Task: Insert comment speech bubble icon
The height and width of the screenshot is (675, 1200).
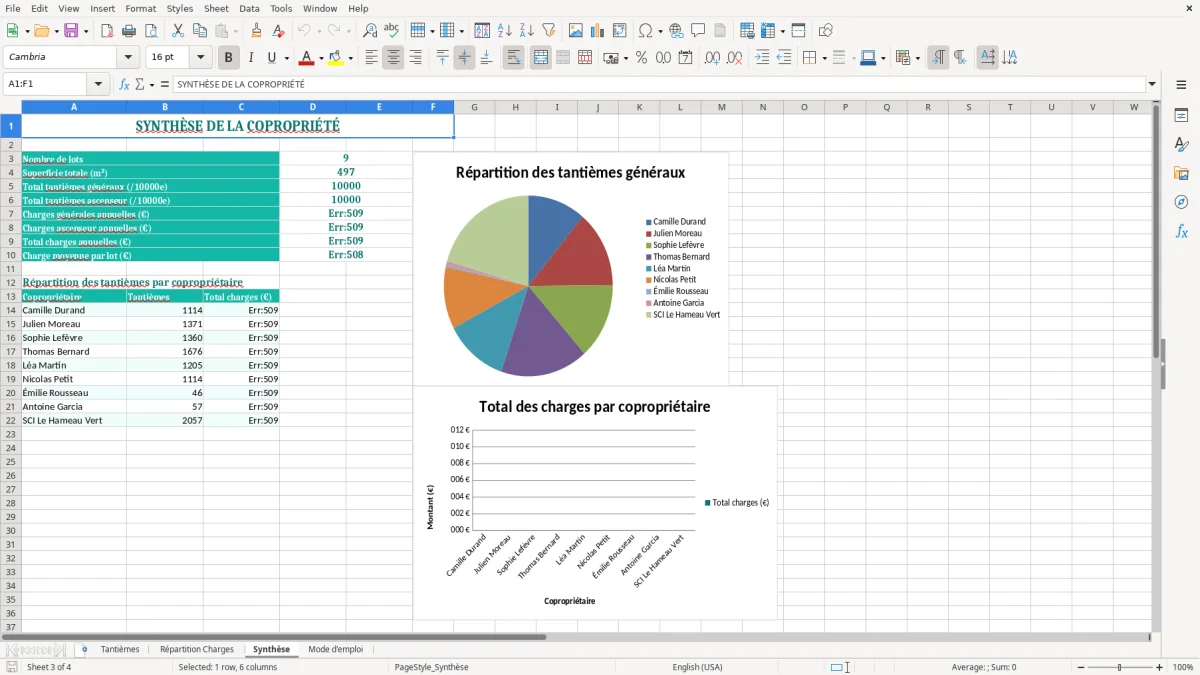Action: pos(698,31)
